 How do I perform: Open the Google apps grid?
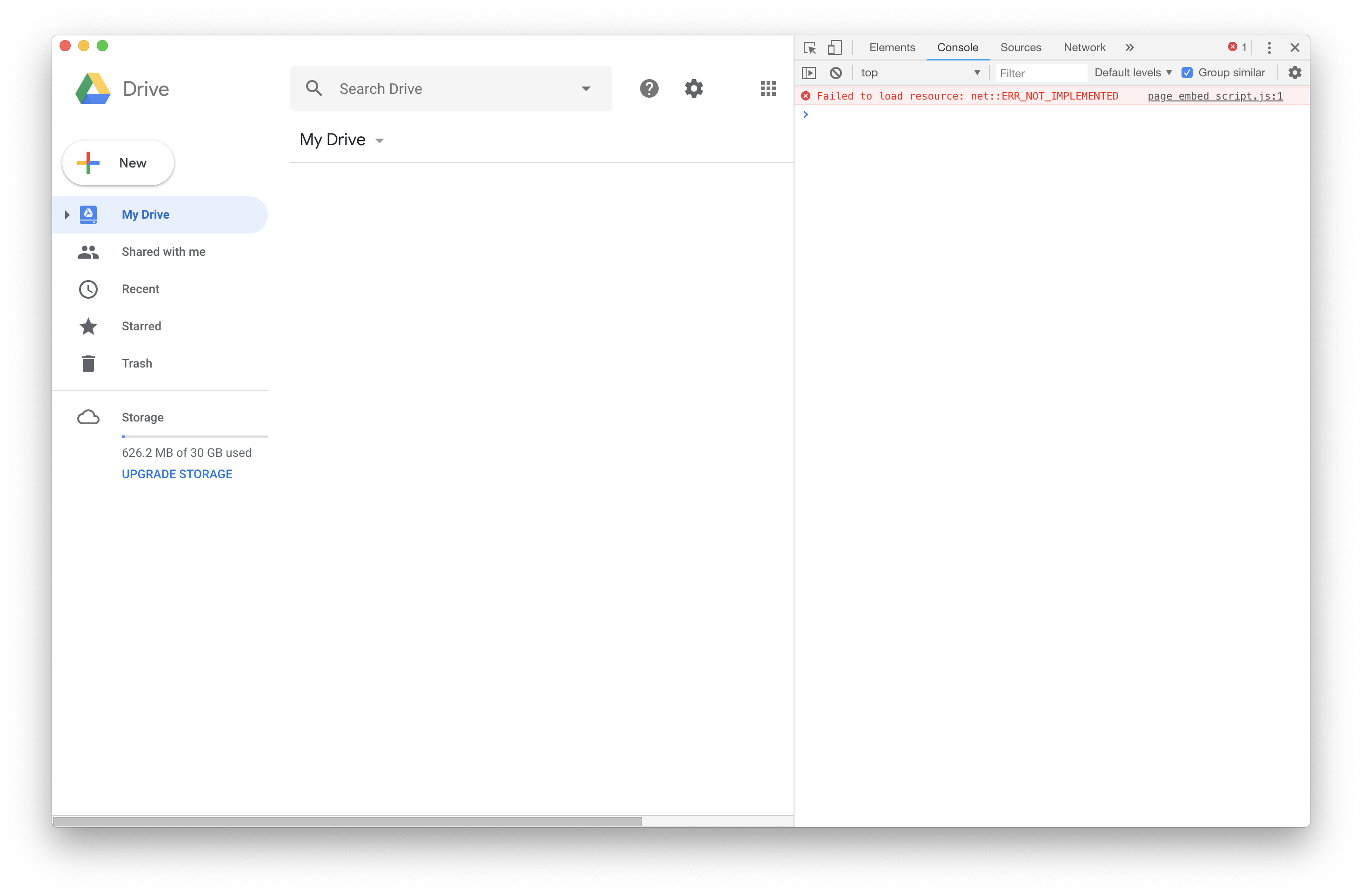point(768,88)
